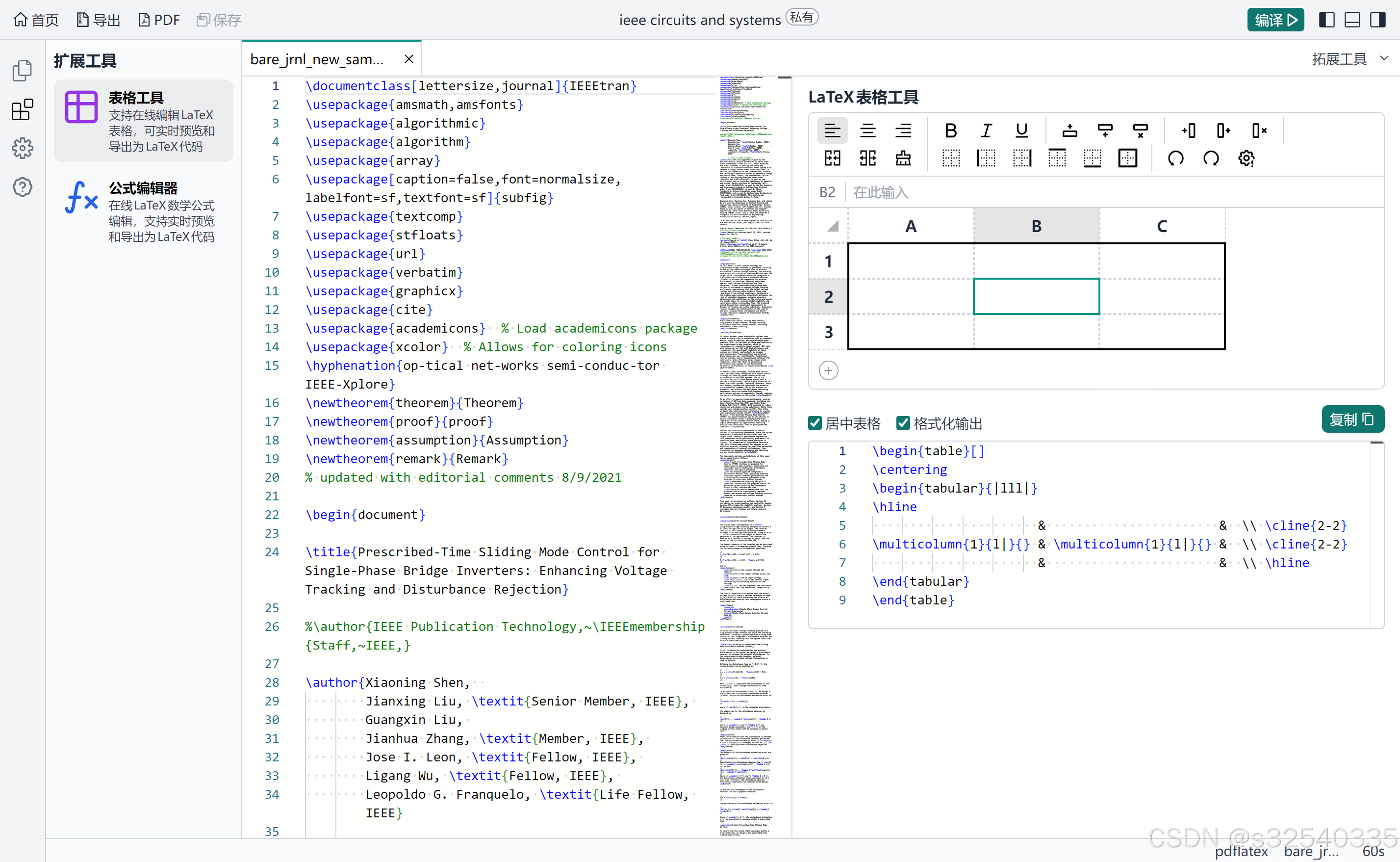Apply outer border to selected cells
This screenshot has height=862, width=1400.
[1127, 158]
